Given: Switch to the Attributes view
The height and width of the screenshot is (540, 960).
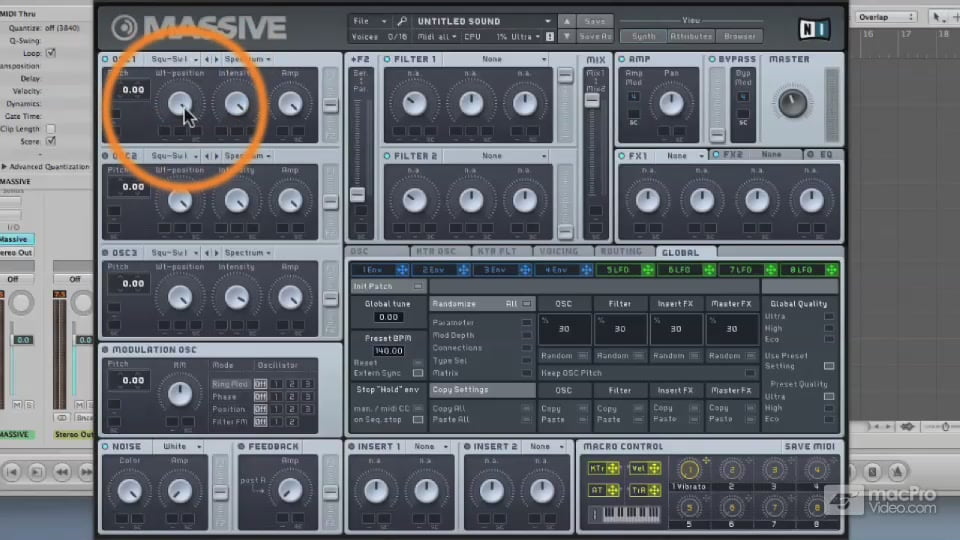Looking at the screenshot, I should [691, 36].
